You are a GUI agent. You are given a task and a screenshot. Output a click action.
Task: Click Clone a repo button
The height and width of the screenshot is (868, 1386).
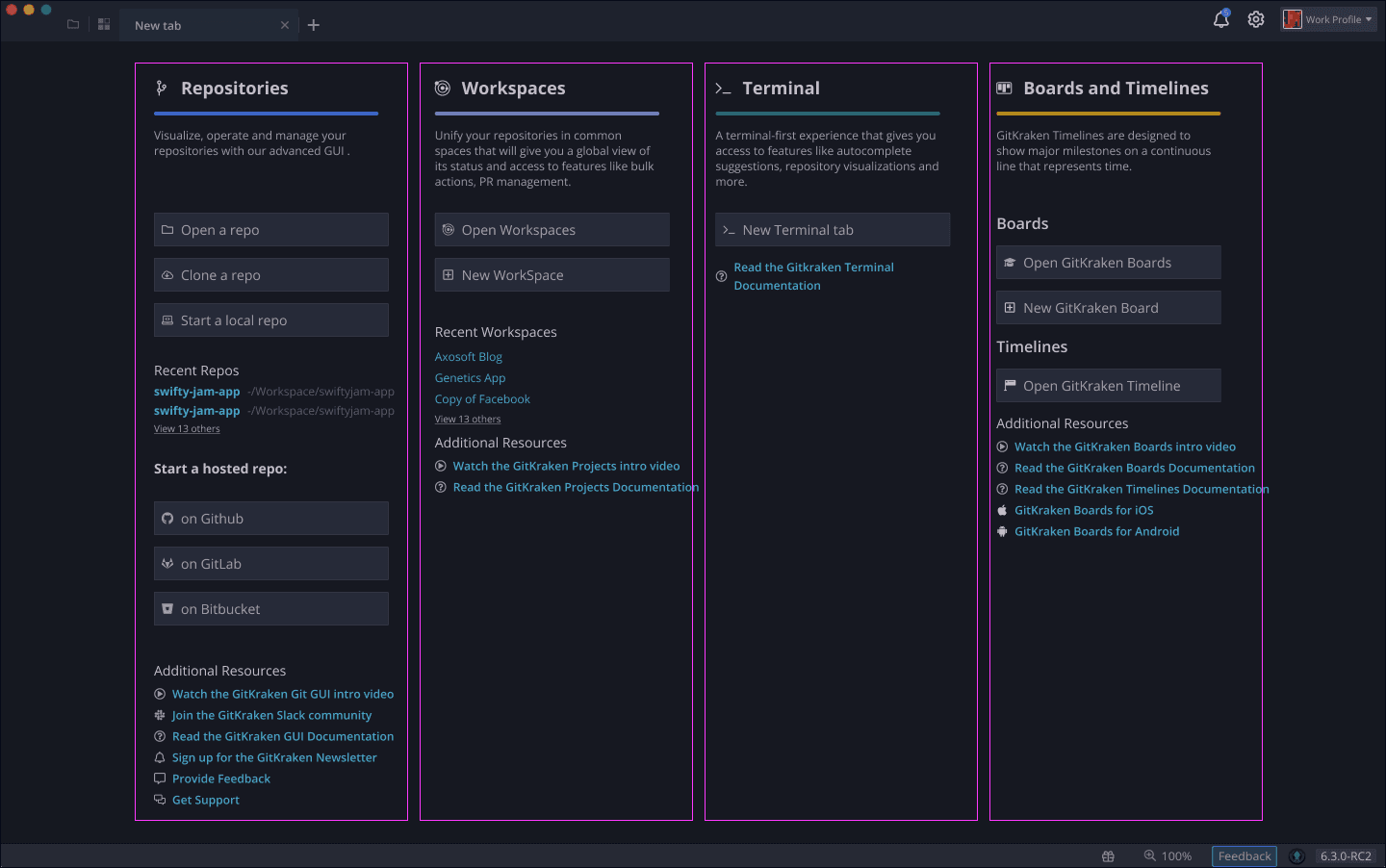coord(271,275)
